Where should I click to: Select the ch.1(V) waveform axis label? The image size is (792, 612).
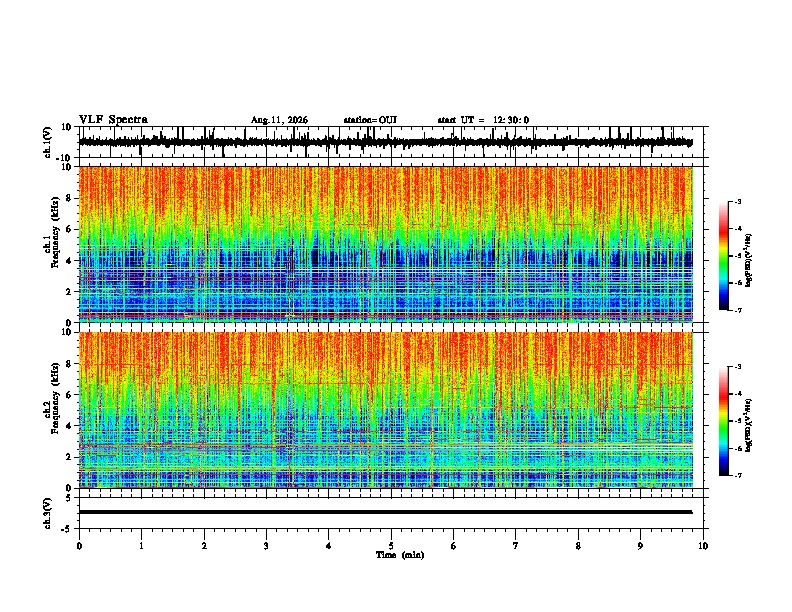point(48,142)
